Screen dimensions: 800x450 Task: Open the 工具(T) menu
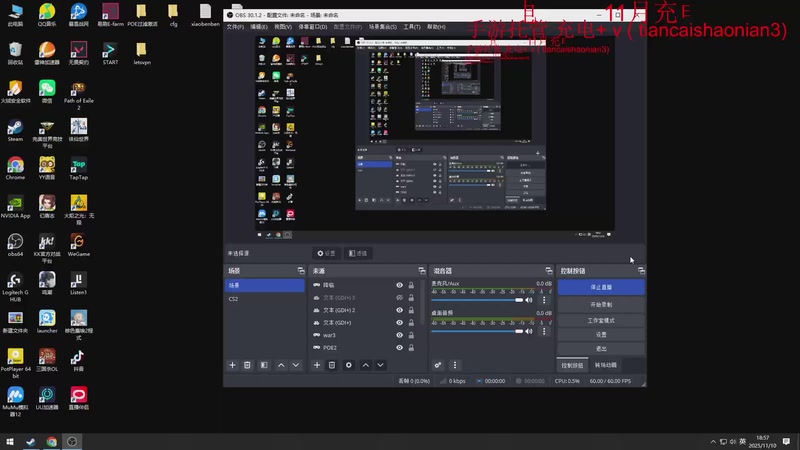[x=411, y=27]
